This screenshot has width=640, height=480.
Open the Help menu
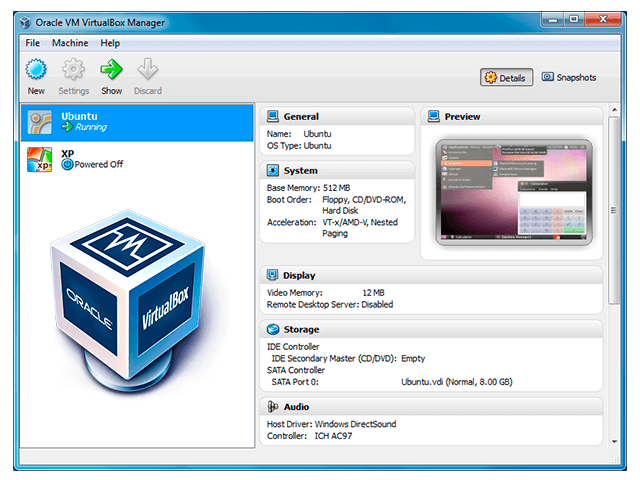click(110, 43)
